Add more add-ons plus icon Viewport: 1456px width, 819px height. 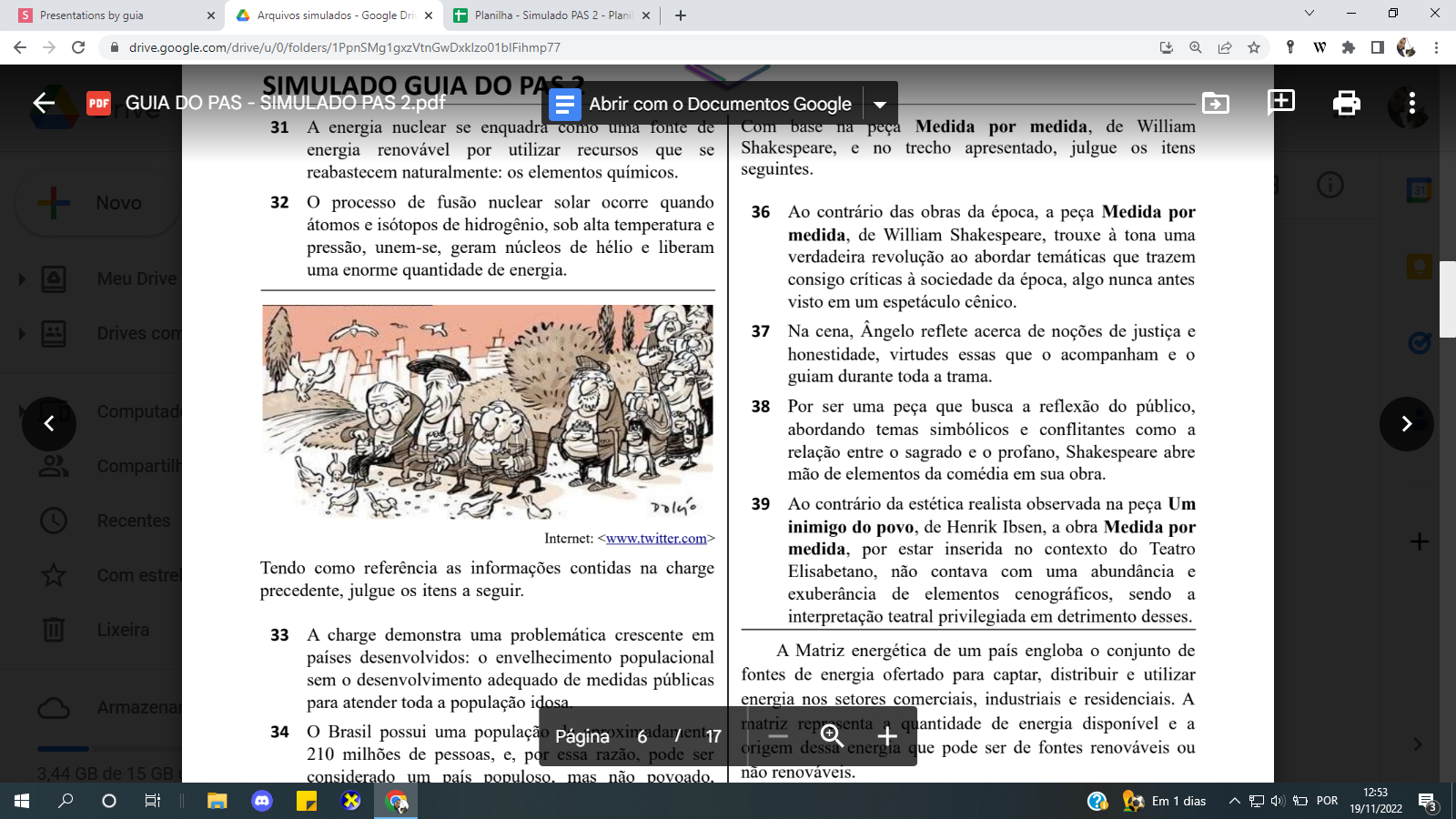click(1420, 542)
